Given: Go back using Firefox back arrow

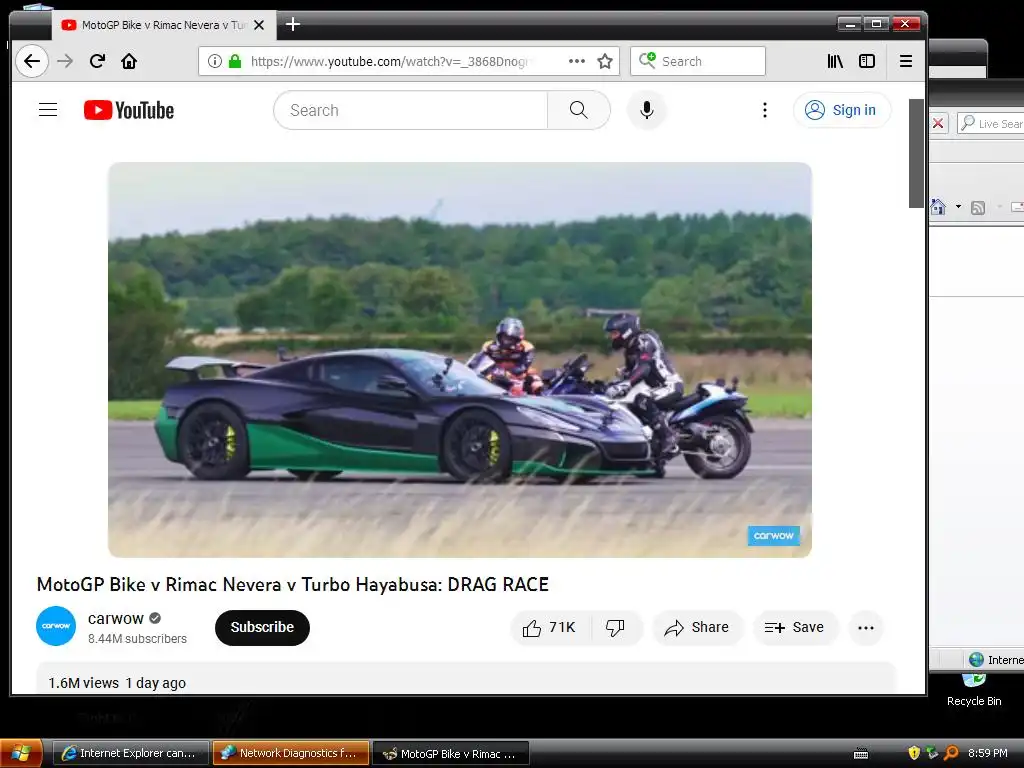Looking at the screenshot, I should (x=32, y=61).
